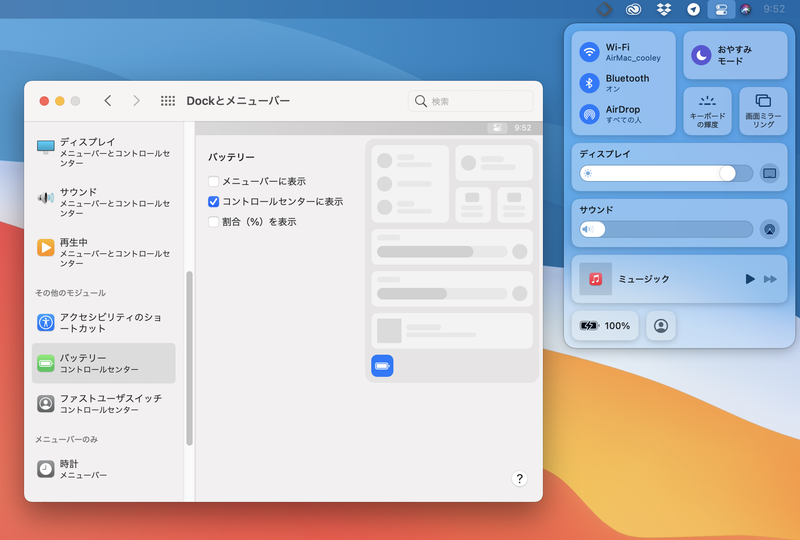Click the 9:52 clock in menu bar
Image resolution: width=800 pixels, height=540 pixels.
(774, 9)
